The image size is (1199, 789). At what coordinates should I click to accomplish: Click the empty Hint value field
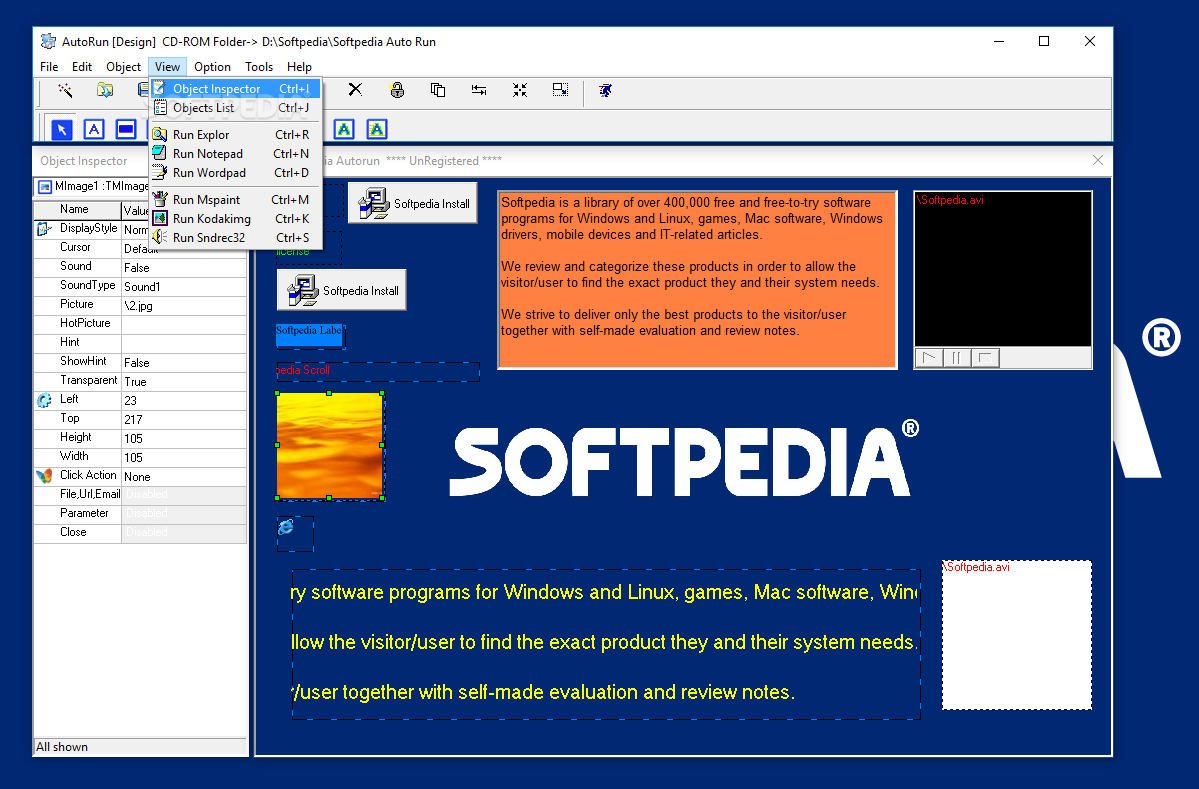[184, 343]
